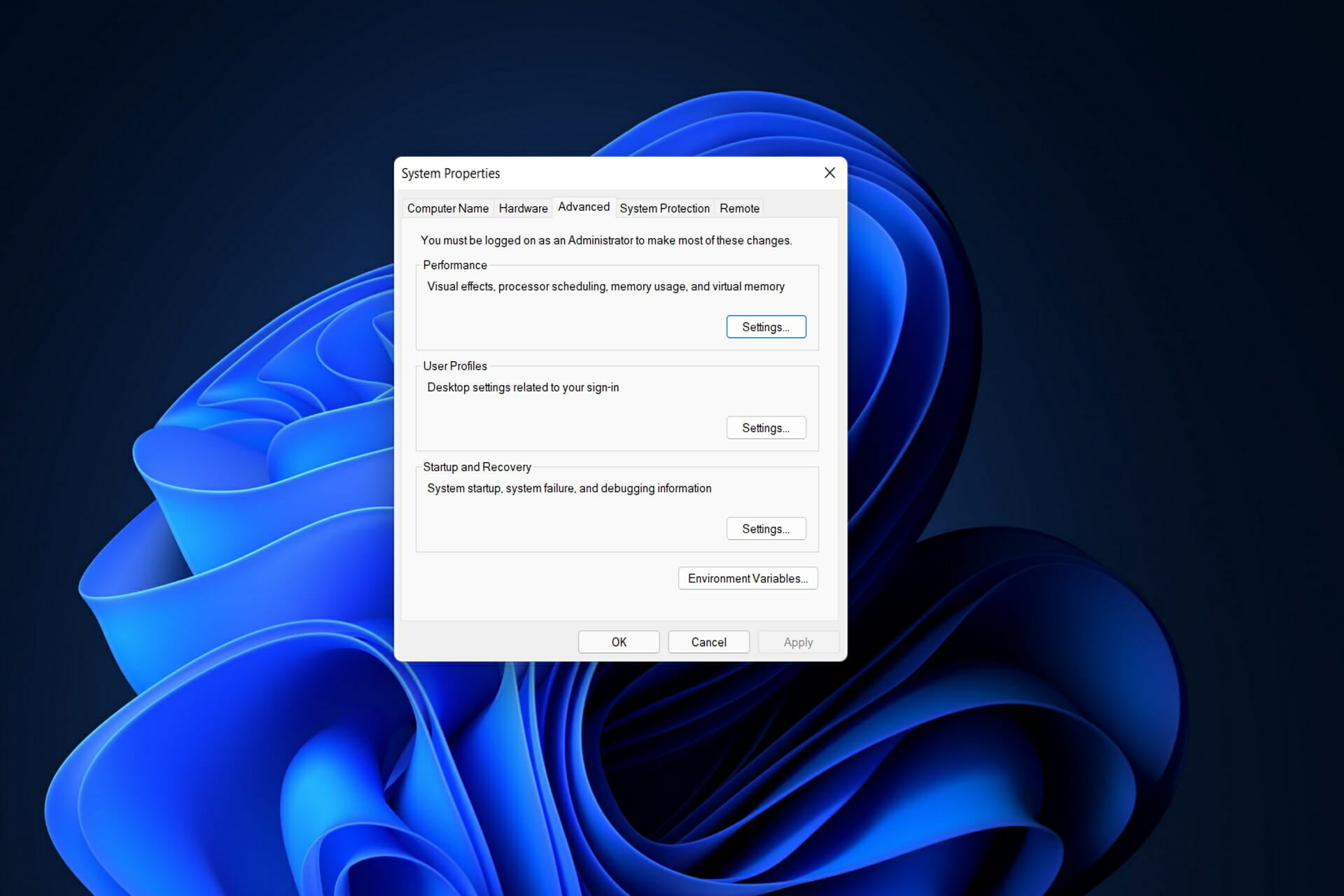The height and width of the screenshot is (896, 1344).
Task: Confirm changes with OK
Action: point(618,641)
